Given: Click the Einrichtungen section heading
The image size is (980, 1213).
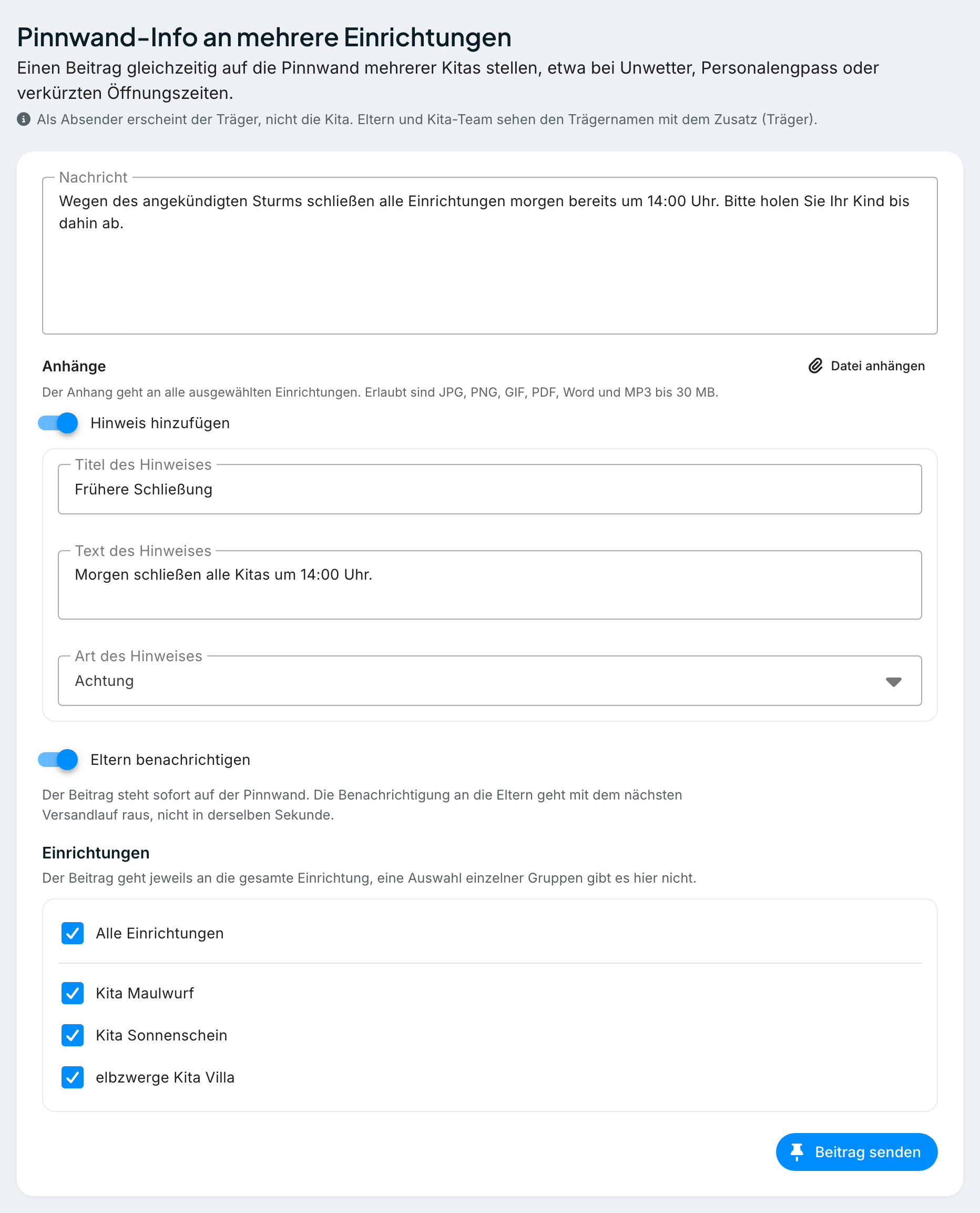Looking at the screenshot, I should point(96,853).
